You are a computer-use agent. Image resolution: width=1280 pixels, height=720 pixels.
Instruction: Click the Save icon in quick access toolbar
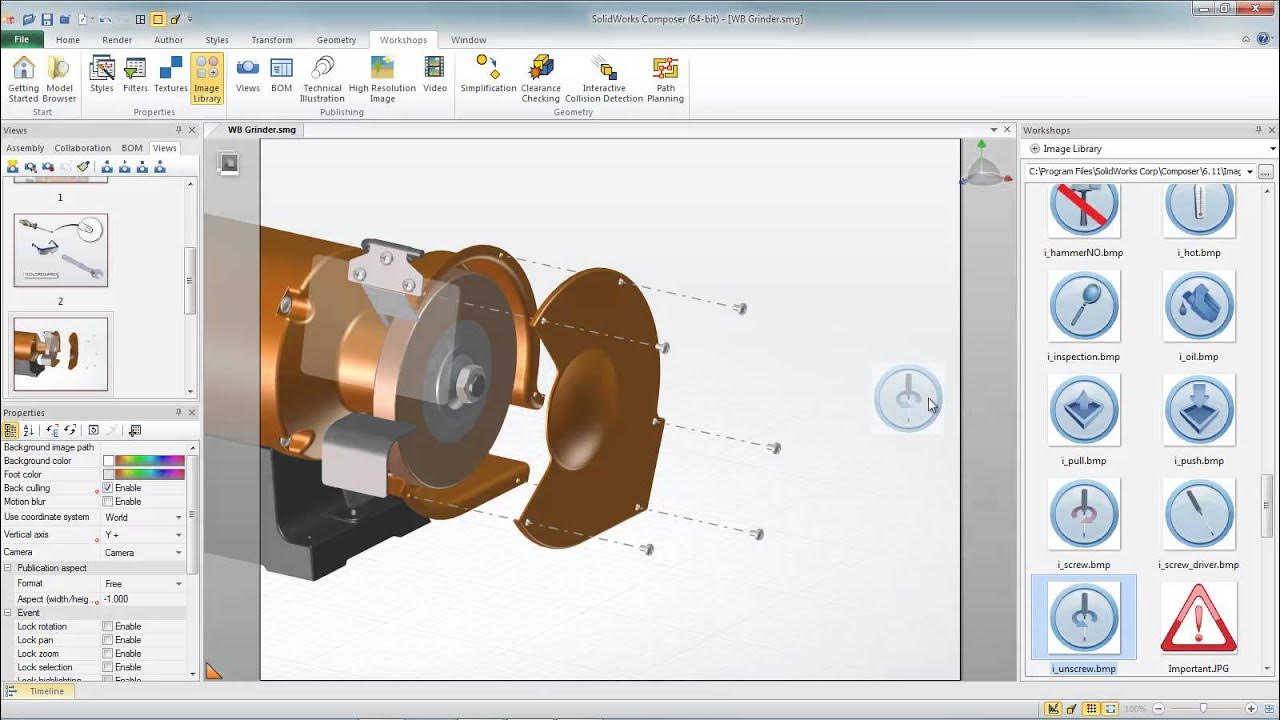point(46,19)
